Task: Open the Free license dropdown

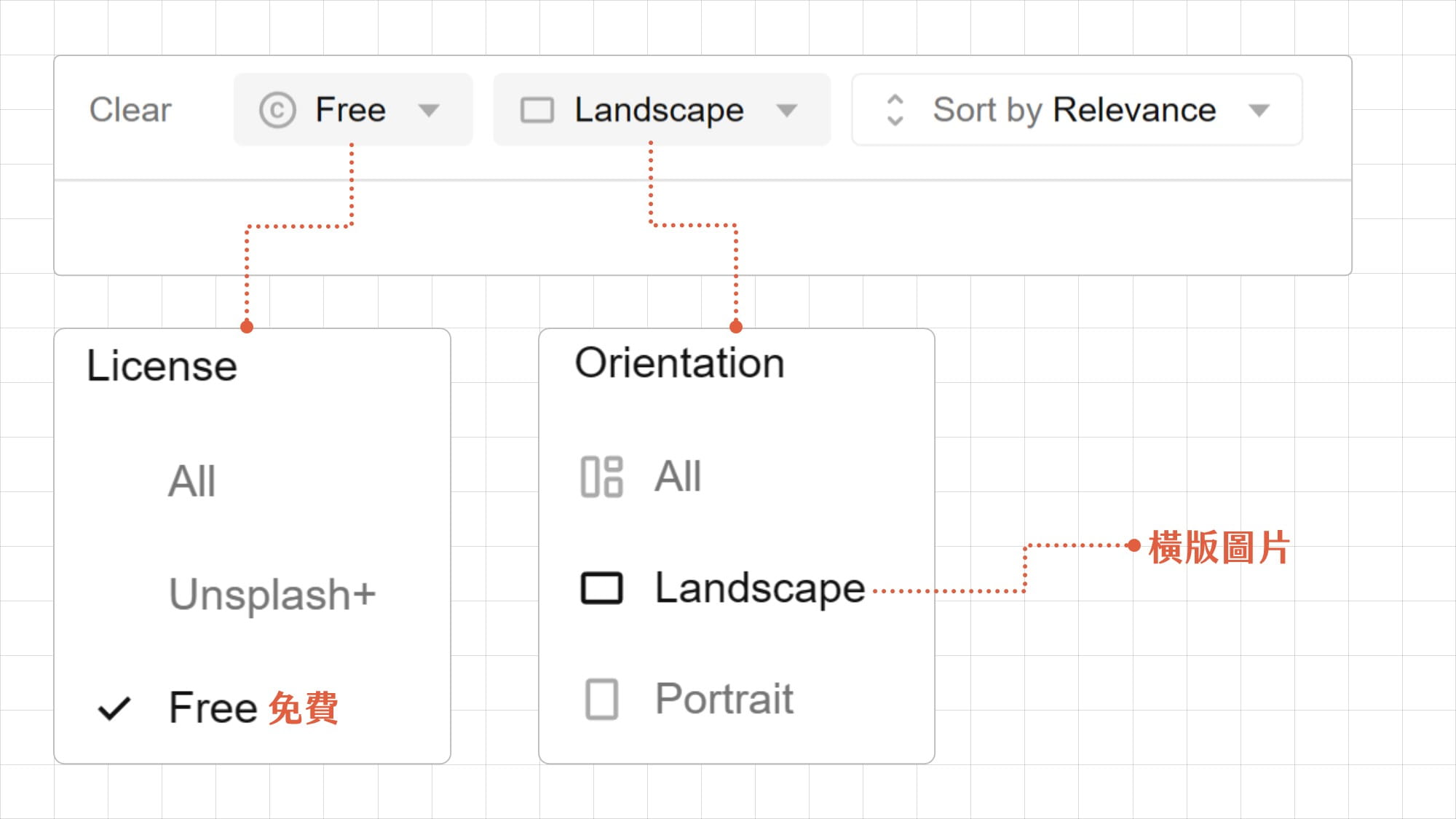Action: (x=353, y=110)
